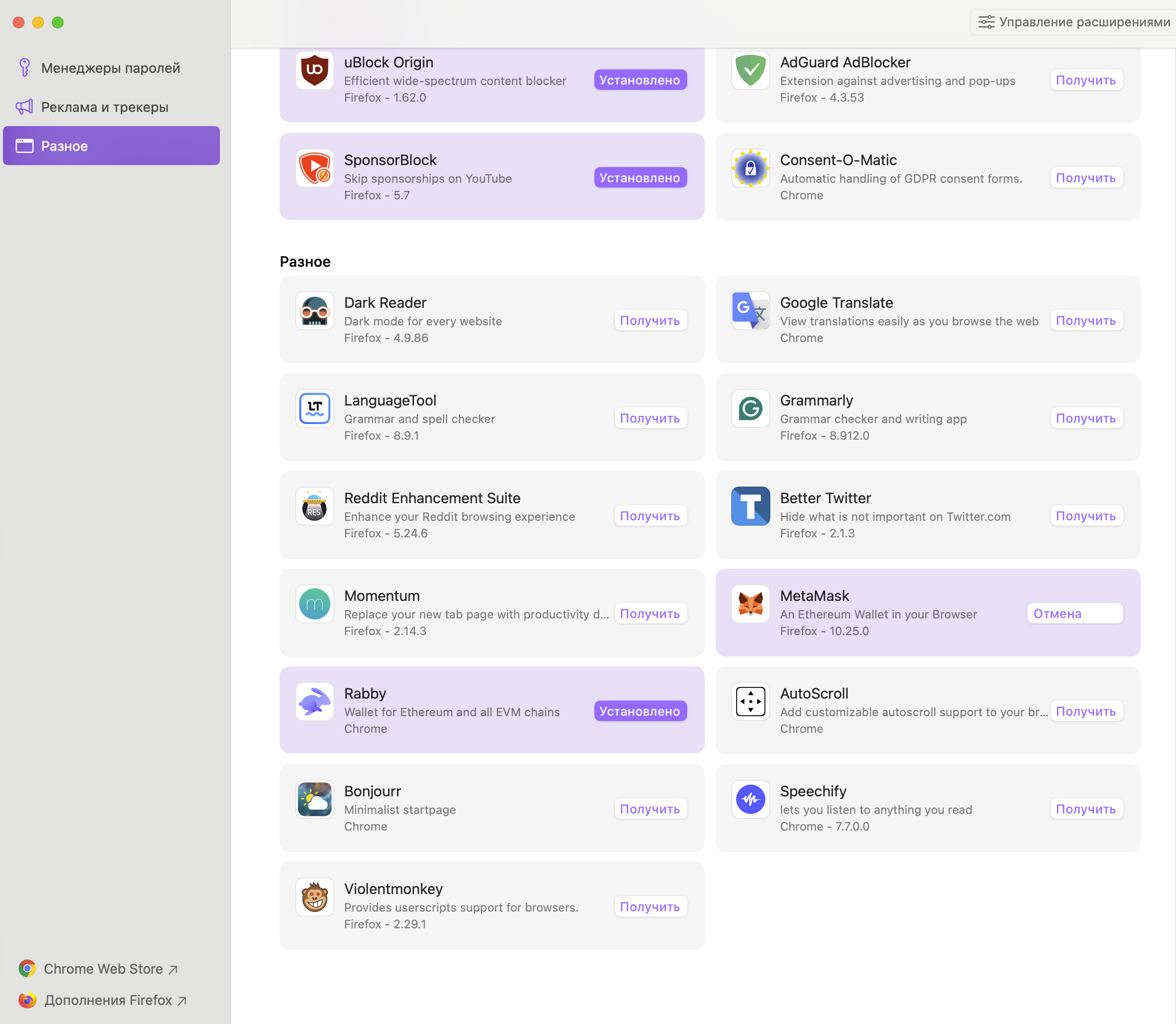Select Разное sidebar category
1176x1024 pixels.
click(x=111, y=146)
